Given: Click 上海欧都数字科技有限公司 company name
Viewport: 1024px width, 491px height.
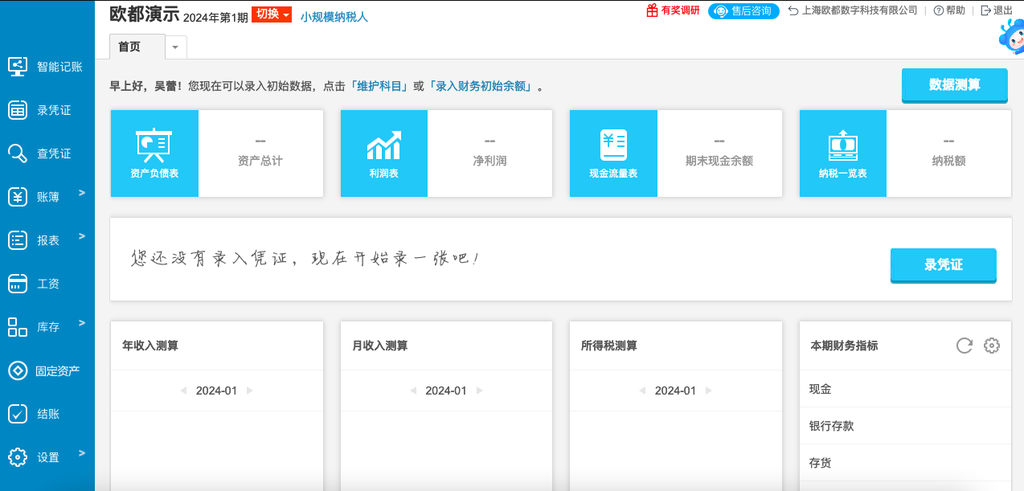Looking at the screenshot, I should pos(859,10).
